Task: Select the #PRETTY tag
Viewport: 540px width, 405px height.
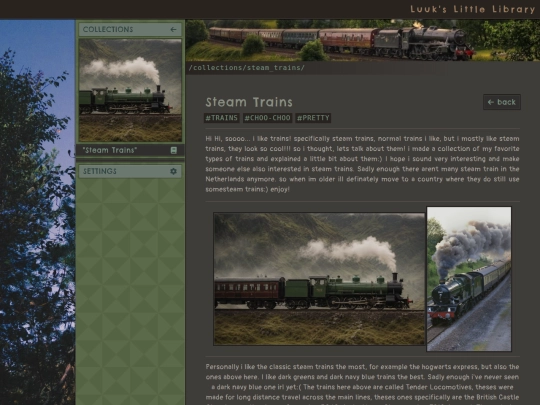Action: [x=313, y=118]
